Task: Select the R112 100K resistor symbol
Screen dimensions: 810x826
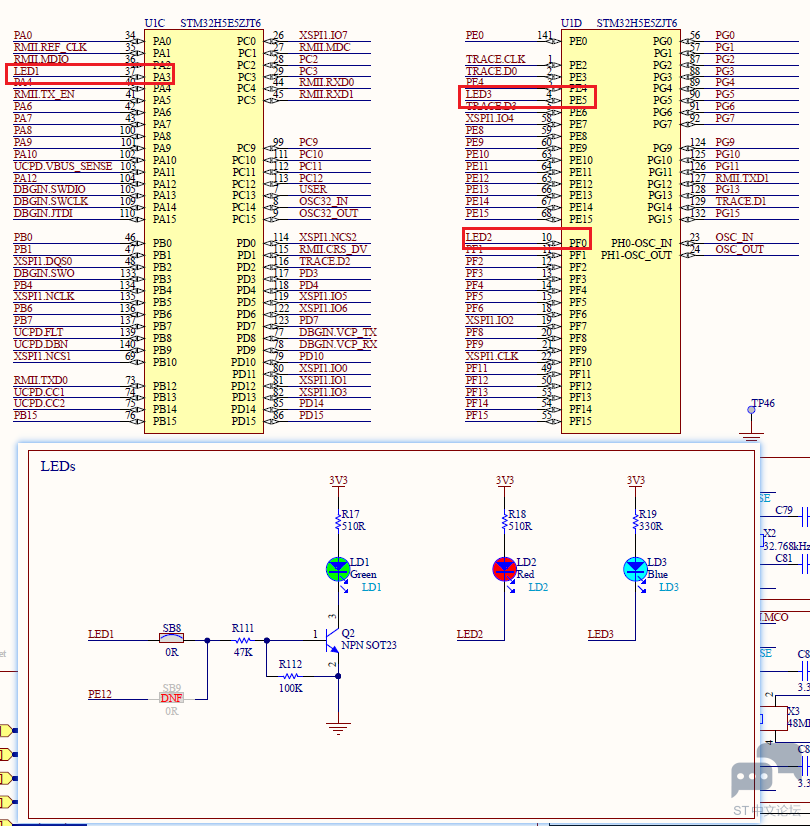Action: click(290, 676)
